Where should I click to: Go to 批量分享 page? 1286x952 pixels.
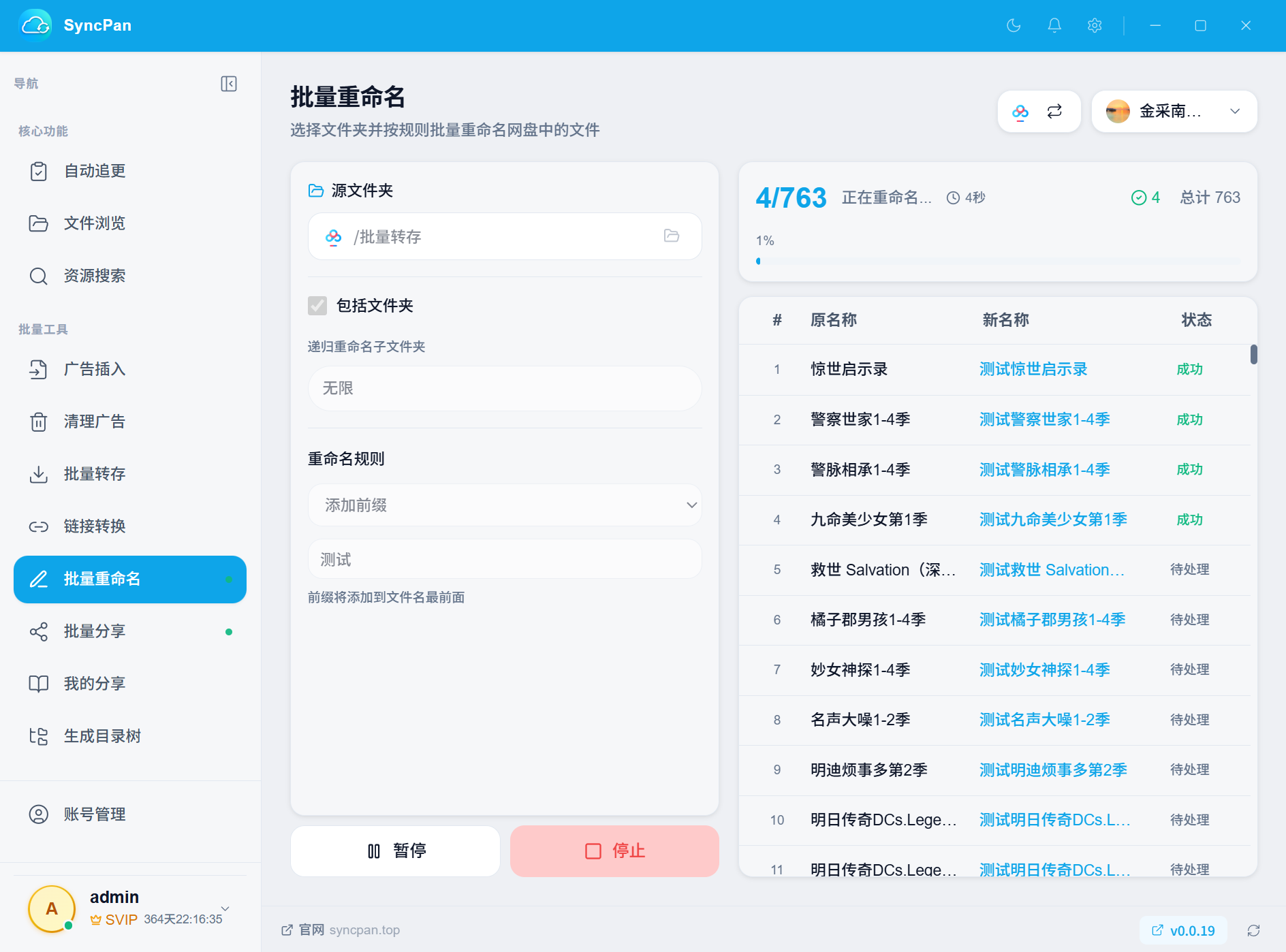pyautogui.click(x=130, y=632)
